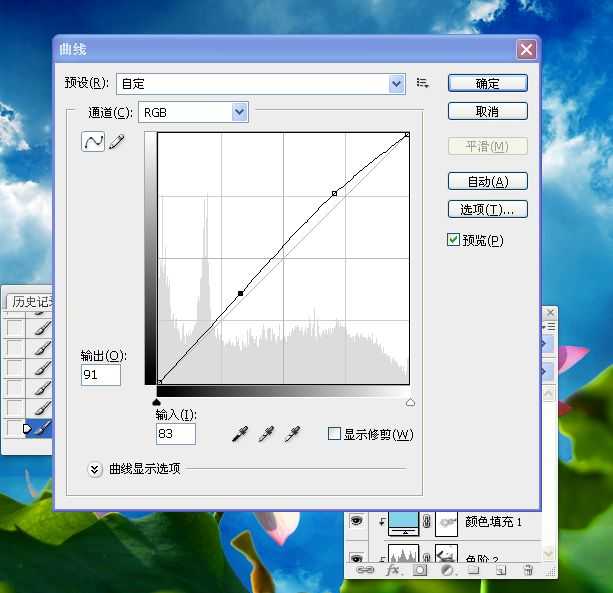613x593 pixels.
Task: Click the 取消 button
Action: [488, 111]
